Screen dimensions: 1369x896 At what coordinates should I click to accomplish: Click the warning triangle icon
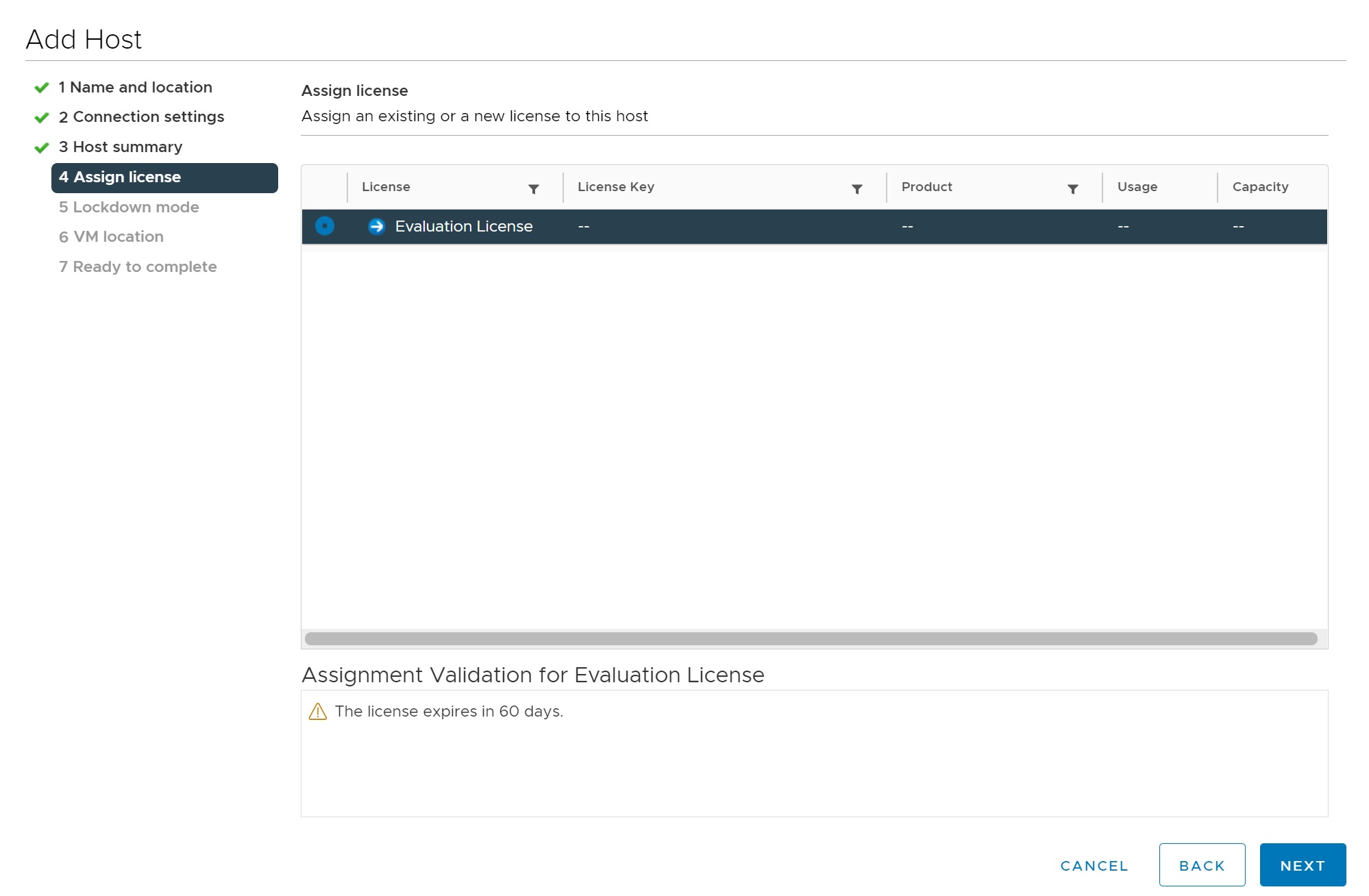(x=318, y=712)
